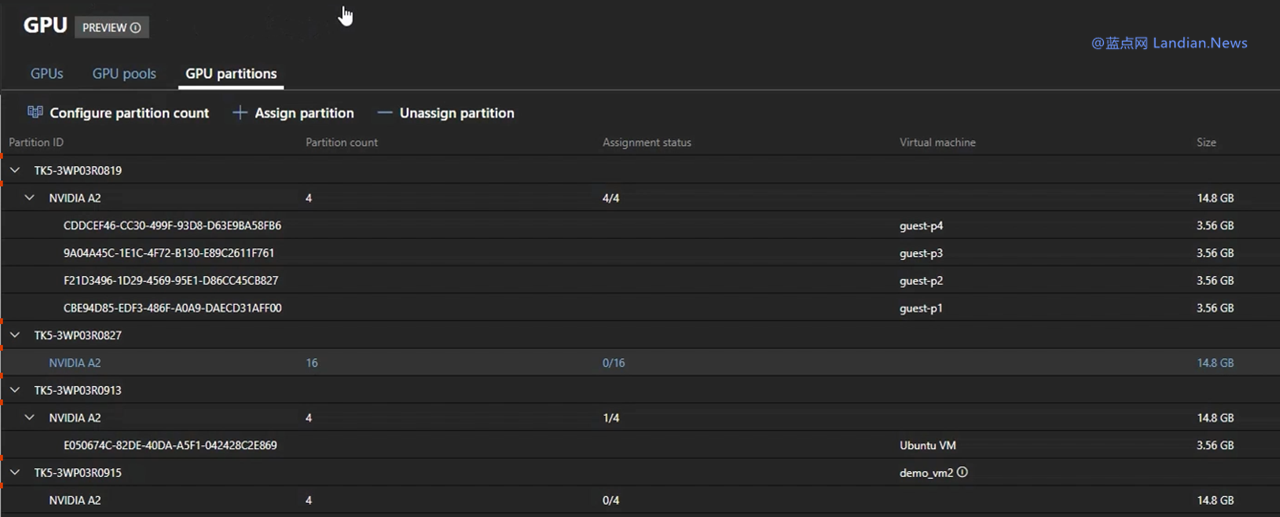Viewport: 1280px width, 517px height.
Task: Click the guest-p2 virtual machine cell
Action: (921, 281)
